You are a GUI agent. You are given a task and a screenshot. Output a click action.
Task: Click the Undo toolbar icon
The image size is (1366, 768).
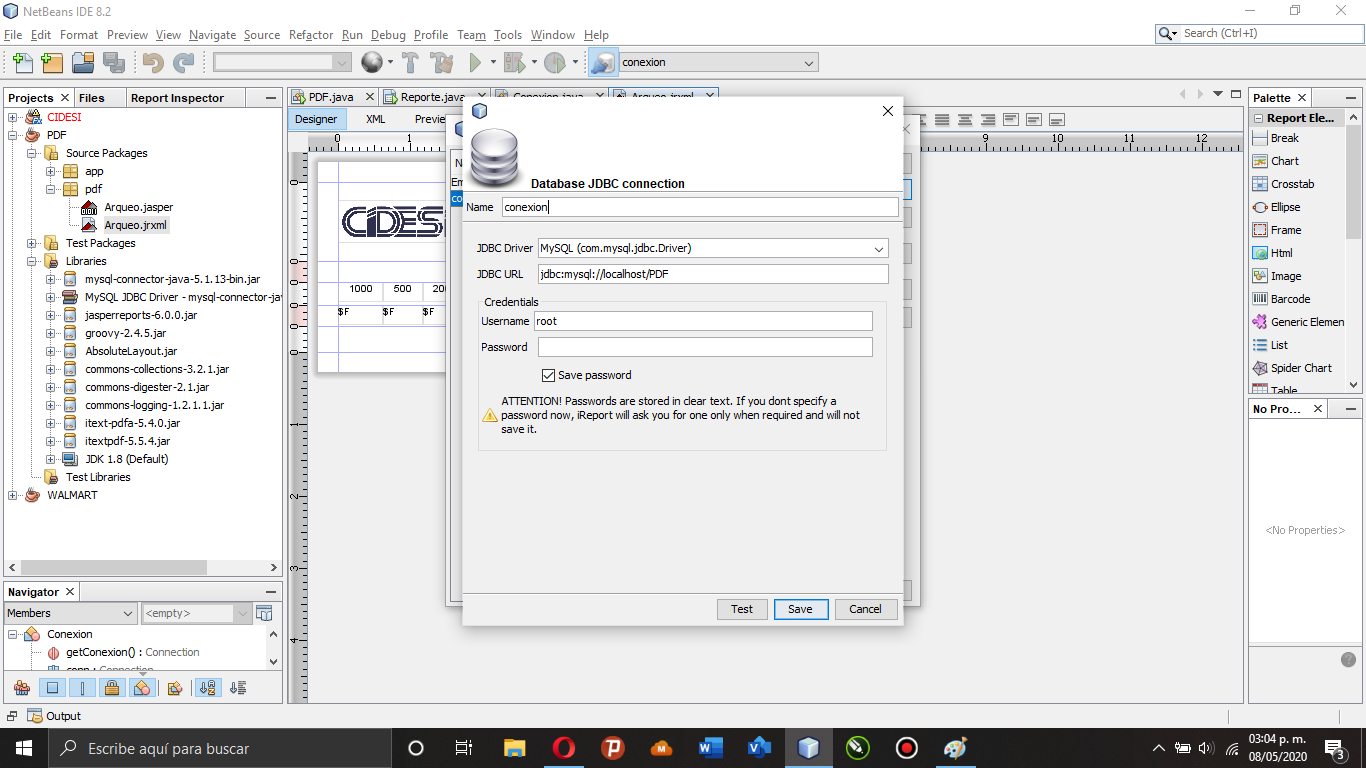pos(153,62)
